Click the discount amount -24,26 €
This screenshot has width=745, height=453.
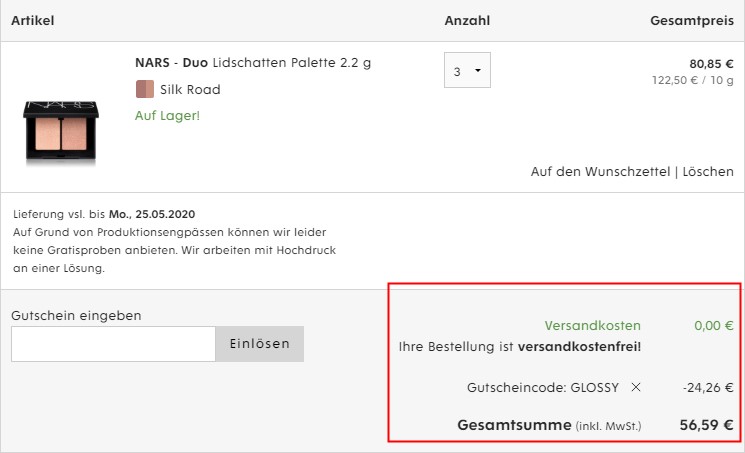coord(708,387)
